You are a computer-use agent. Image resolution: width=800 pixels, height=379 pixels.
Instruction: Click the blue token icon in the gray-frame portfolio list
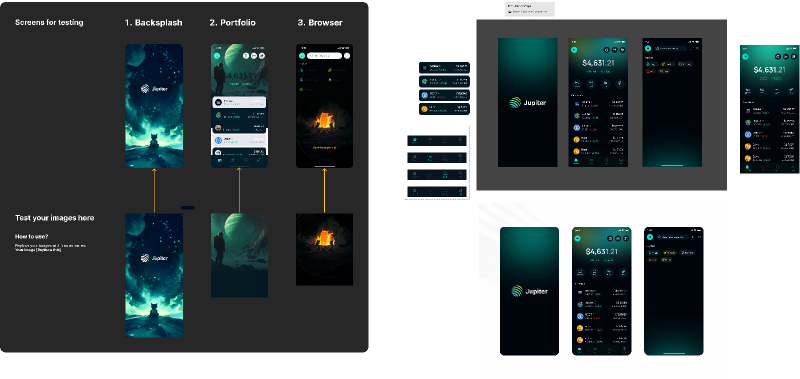point(578,128)
